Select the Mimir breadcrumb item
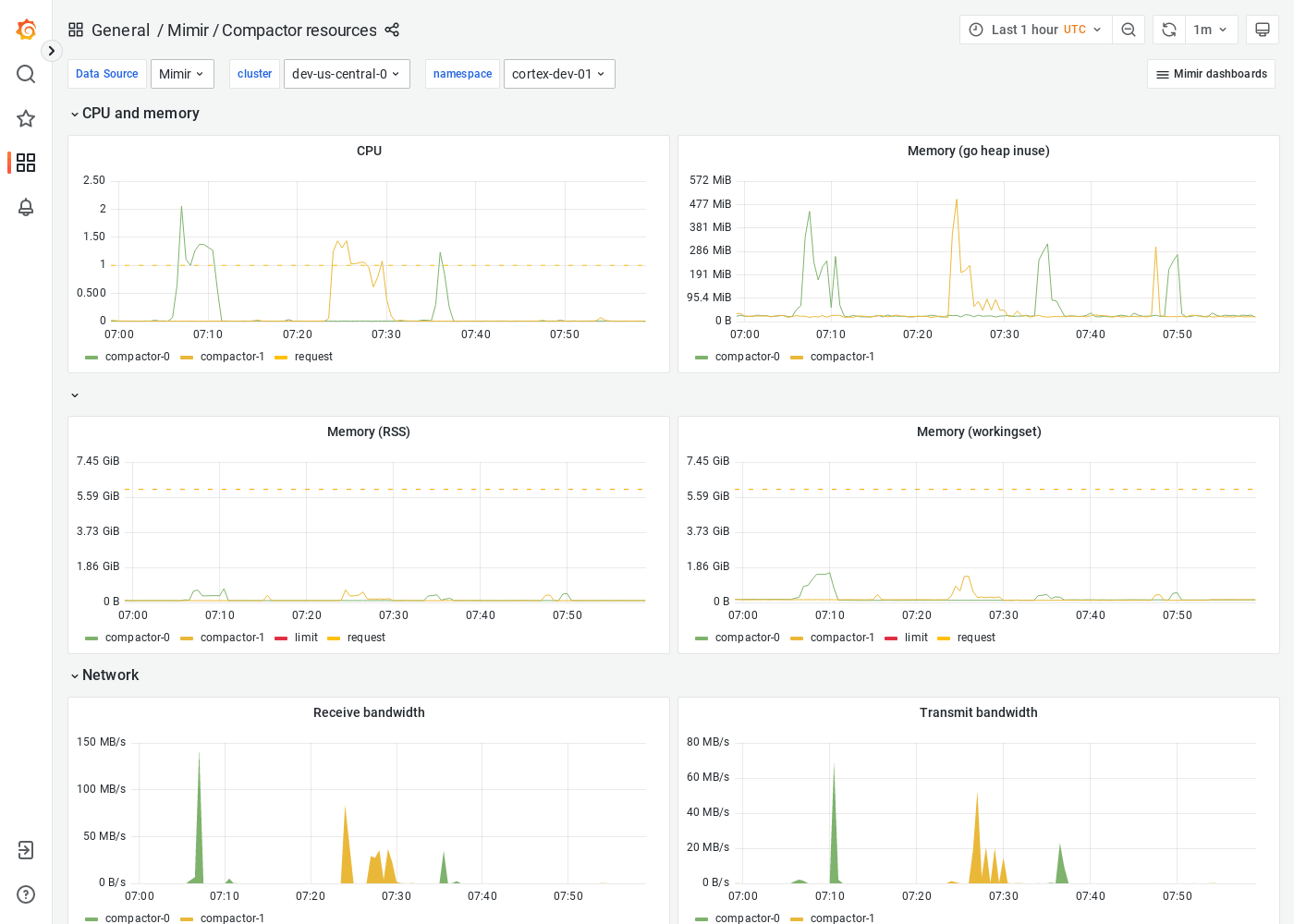 point(188,30)
